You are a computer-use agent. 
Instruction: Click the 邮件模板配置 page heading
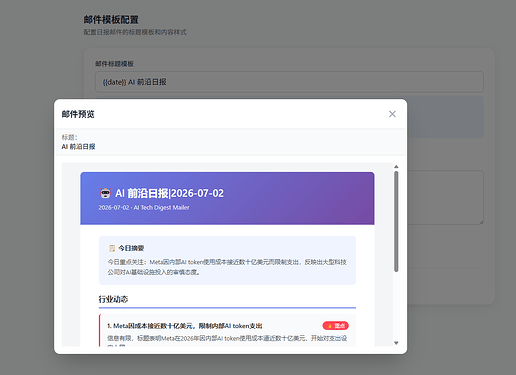tap(111, 20)
